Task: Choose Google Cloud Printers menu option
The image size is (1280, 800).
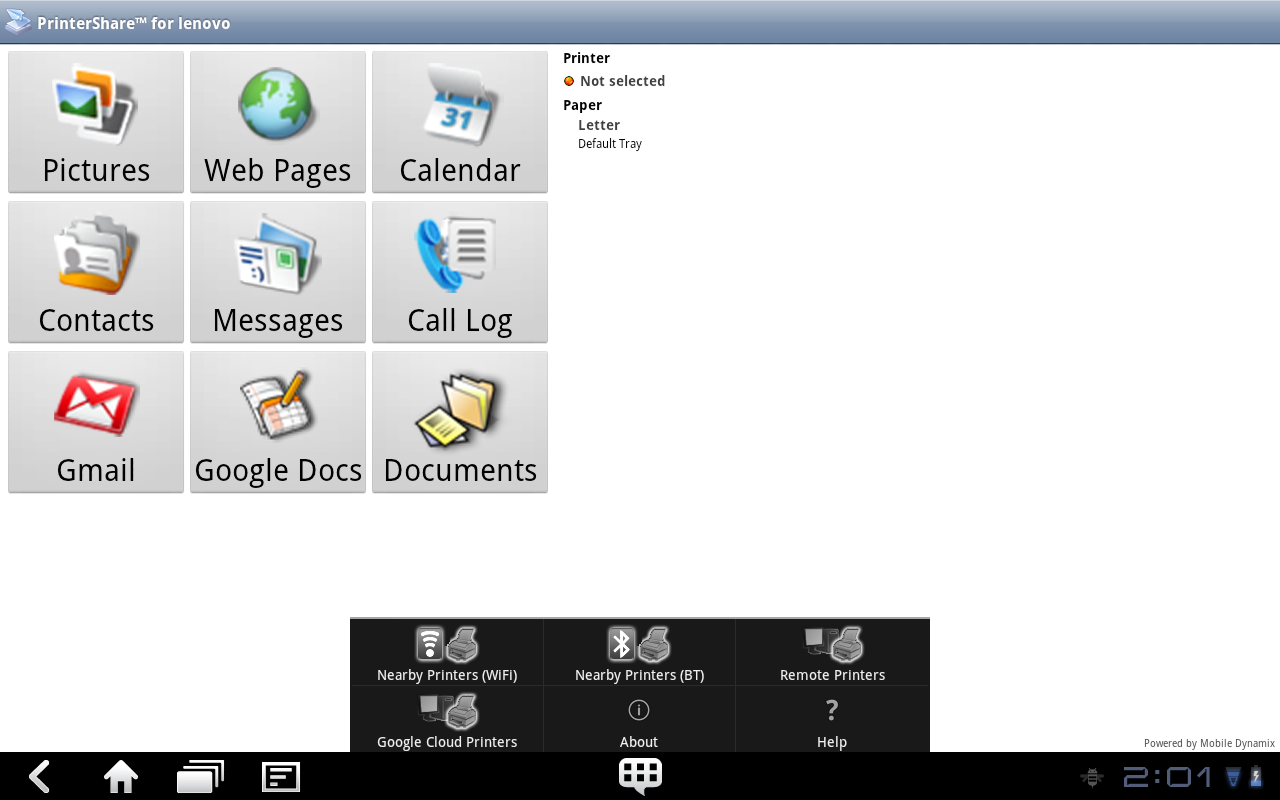Action: pos(447,720)
